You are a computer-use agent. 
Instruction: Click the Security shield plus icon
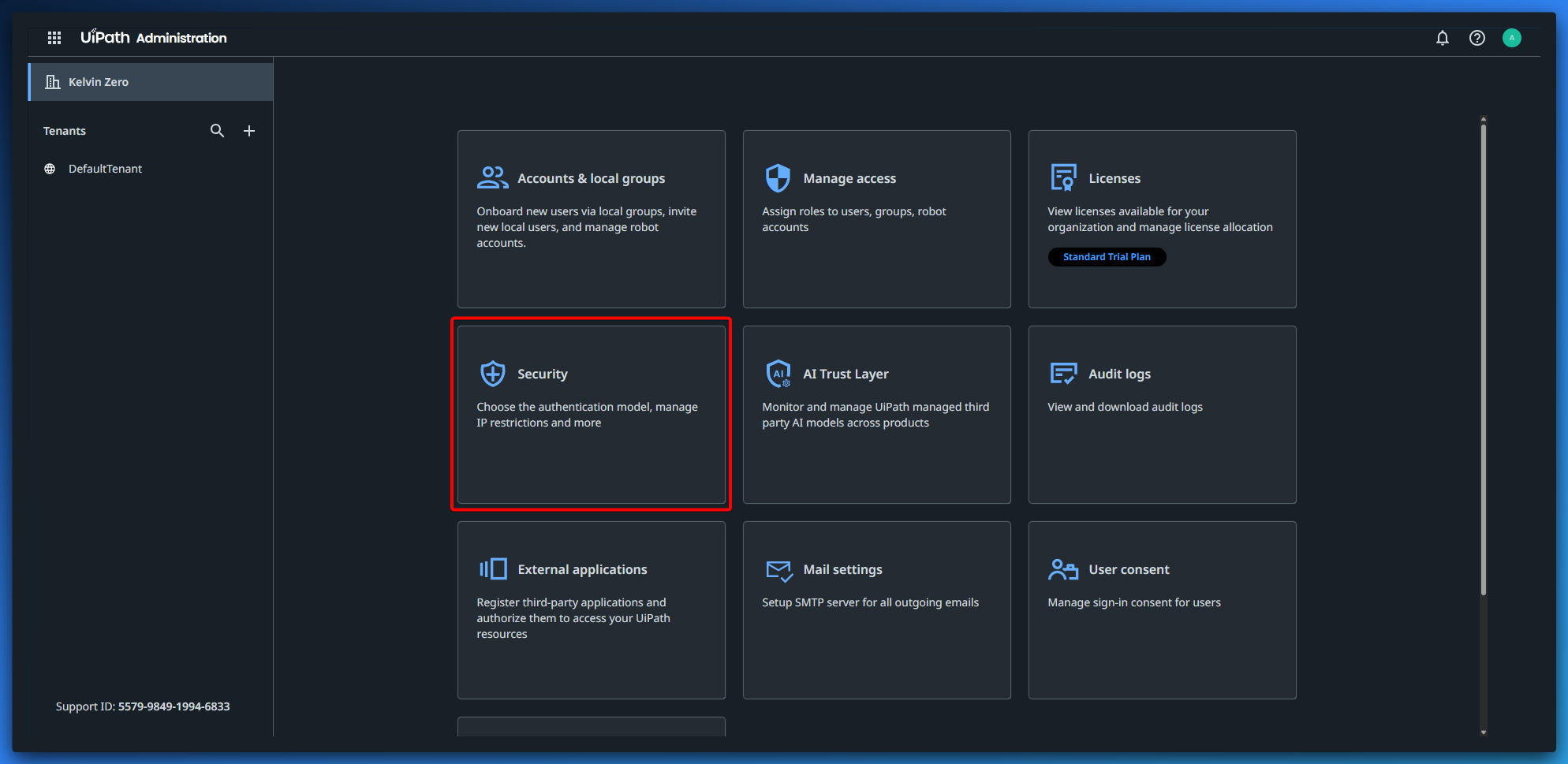coord(493,374)
